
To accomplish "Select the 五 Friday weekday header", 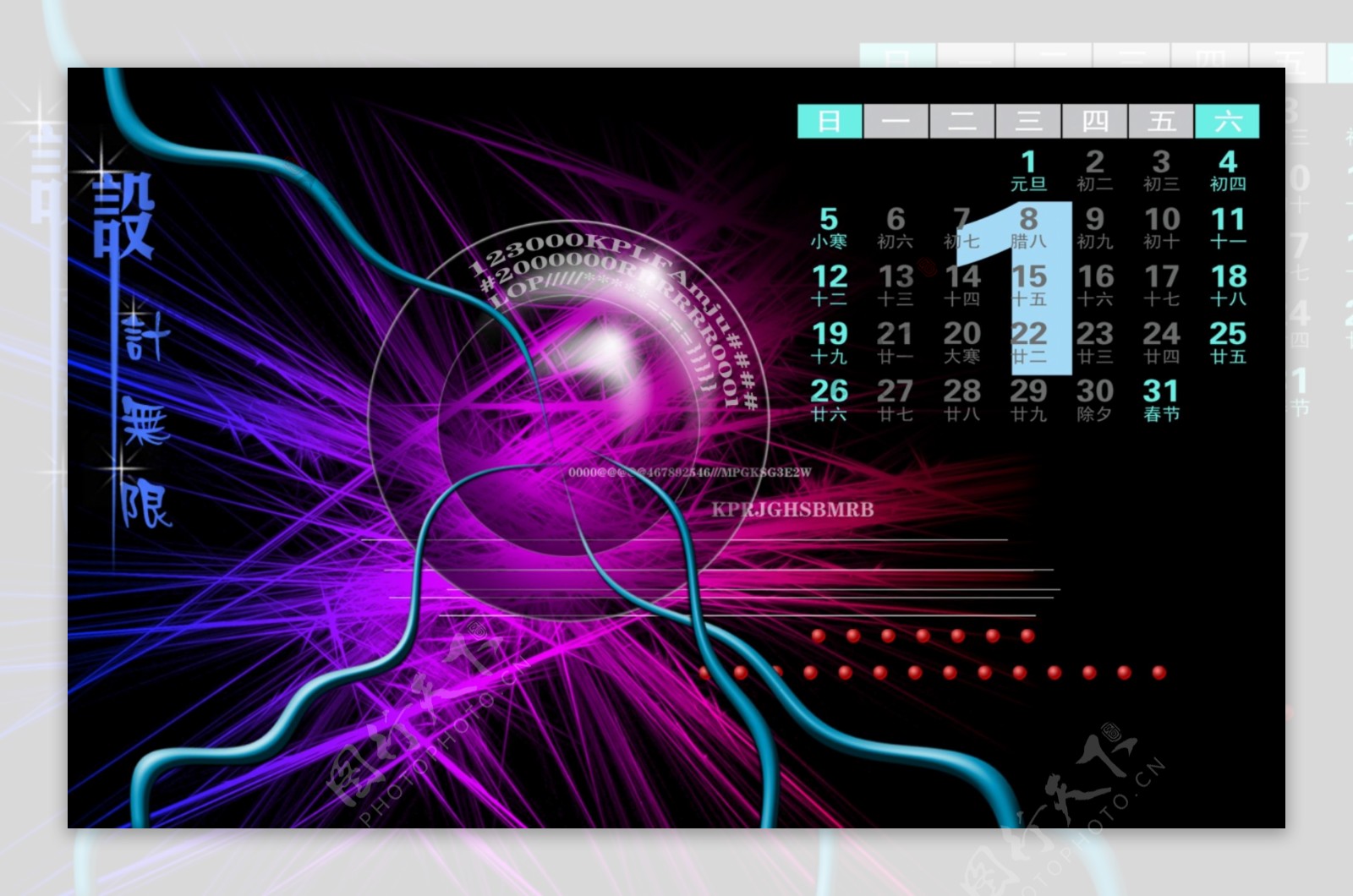I will (x=1161, y=121).
